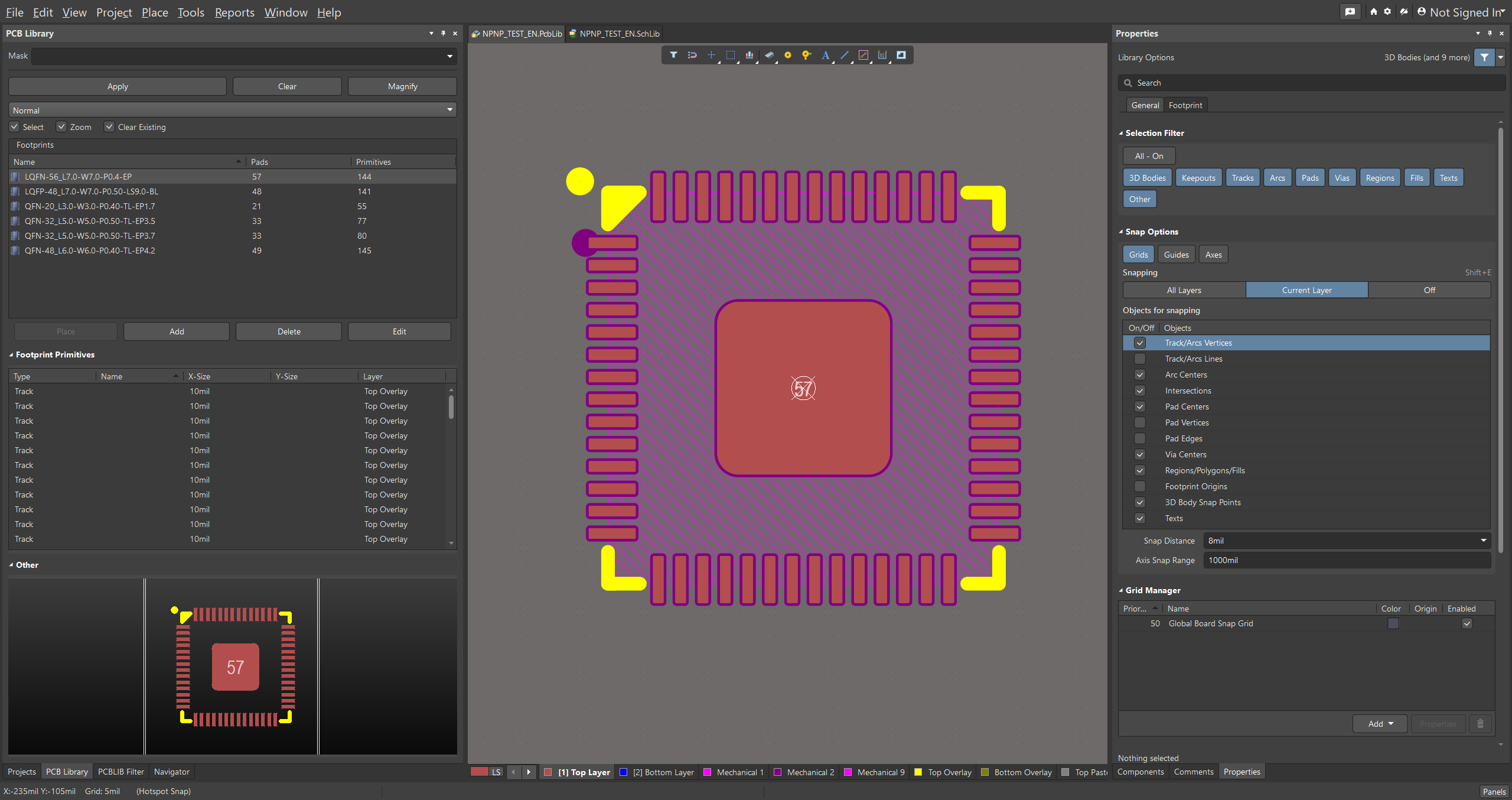Click the home icon in title bar
The width and height of the screenshot is (1512, 800).
[1373, 12]
